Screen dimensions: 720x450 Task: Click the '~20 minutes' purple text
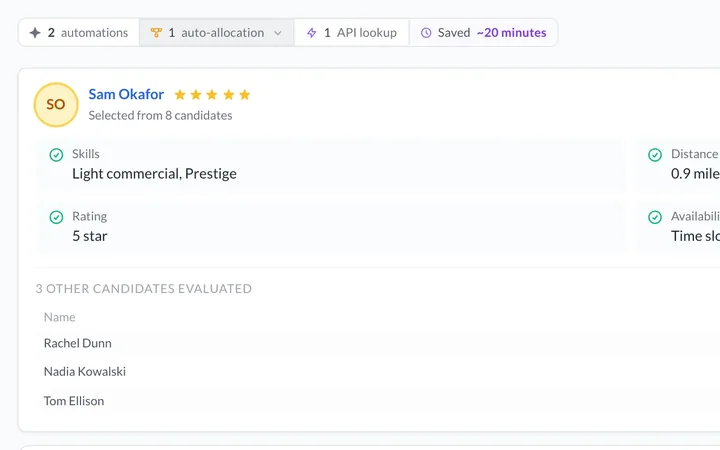512,33
